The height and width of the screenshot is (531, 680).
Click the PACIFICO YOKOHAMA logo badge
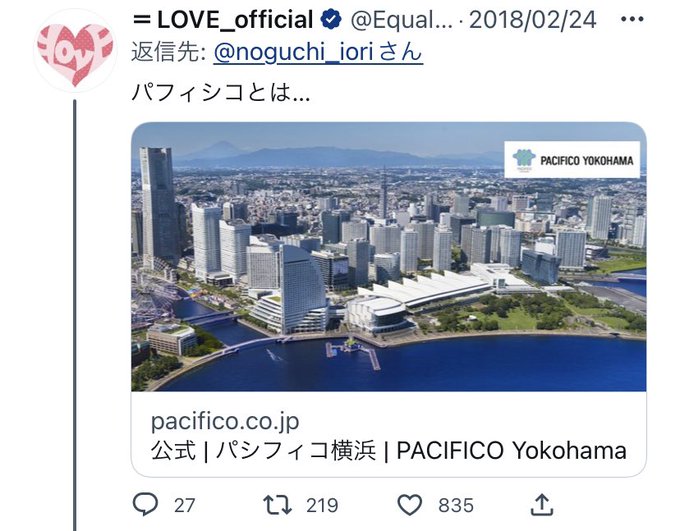click(x=572, y=160)
